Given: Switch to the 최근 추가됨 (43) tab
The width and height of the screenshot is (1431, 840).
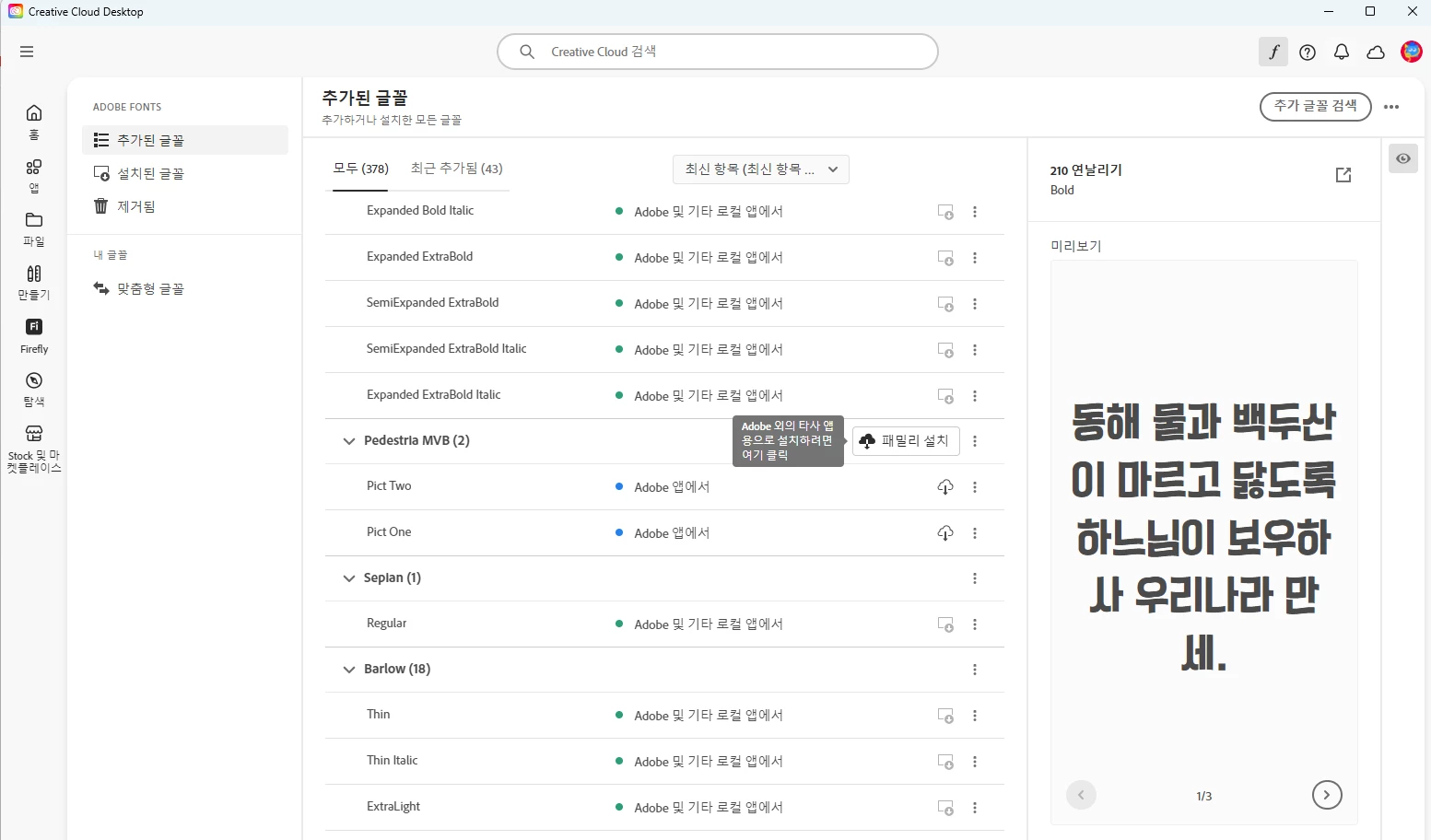Looking at the screenshot, I should (456, 169).
